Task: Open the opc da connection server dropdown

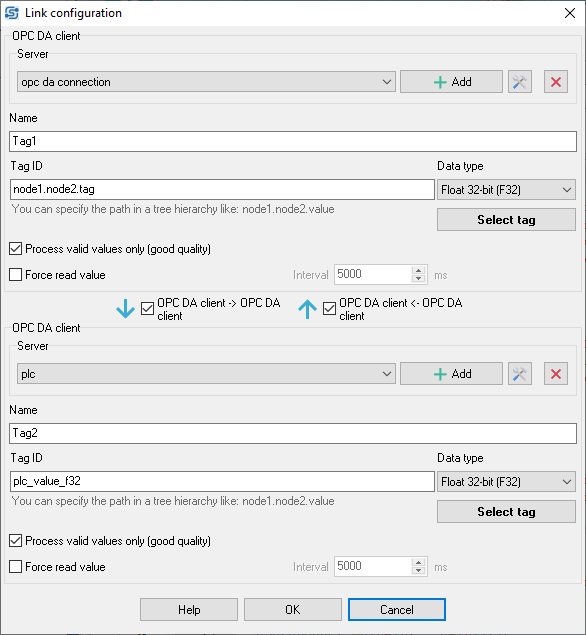Action: 206,82
